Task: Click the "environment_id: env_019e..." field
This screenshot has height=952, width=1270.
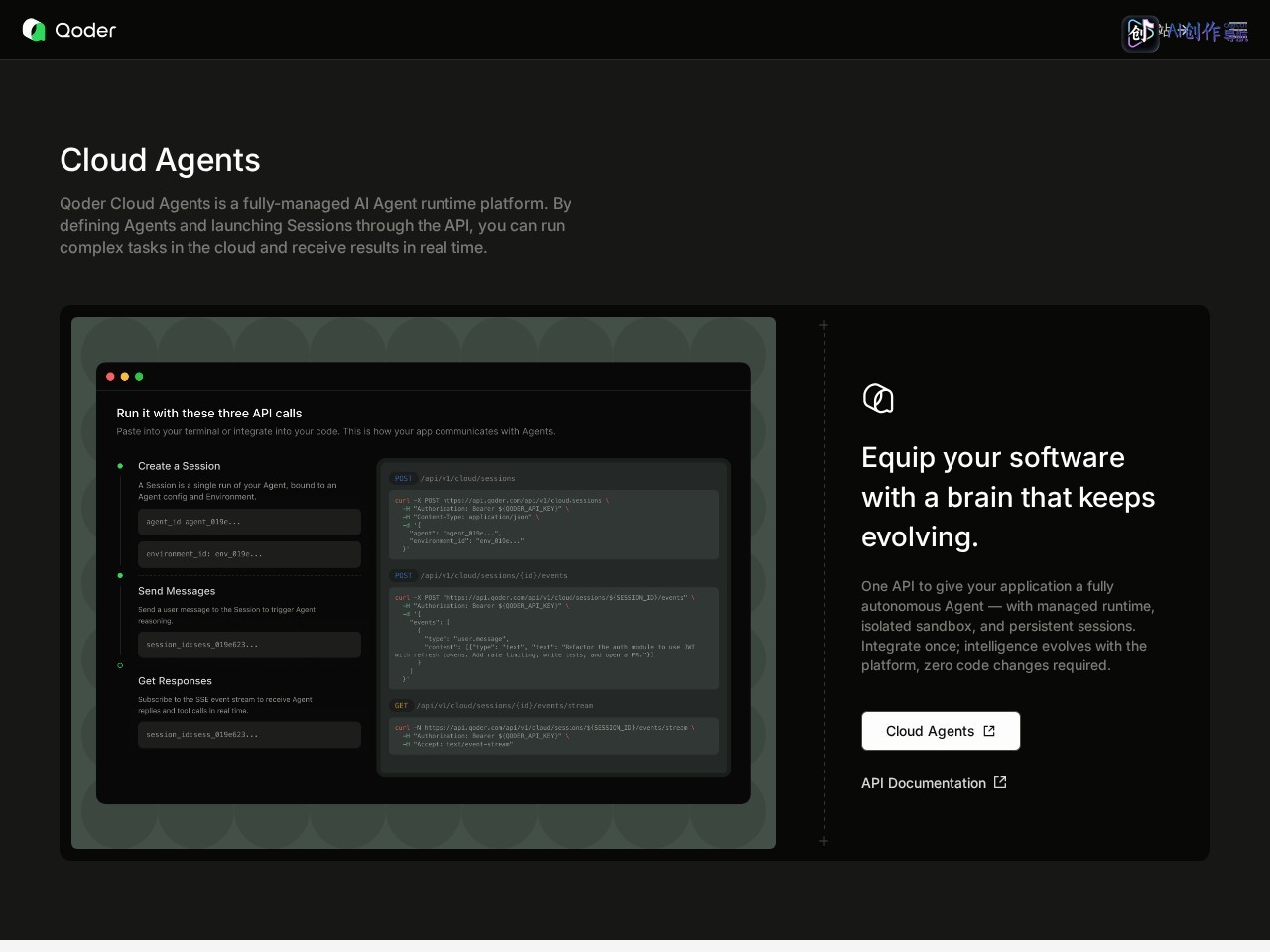Action: point(249,554)
